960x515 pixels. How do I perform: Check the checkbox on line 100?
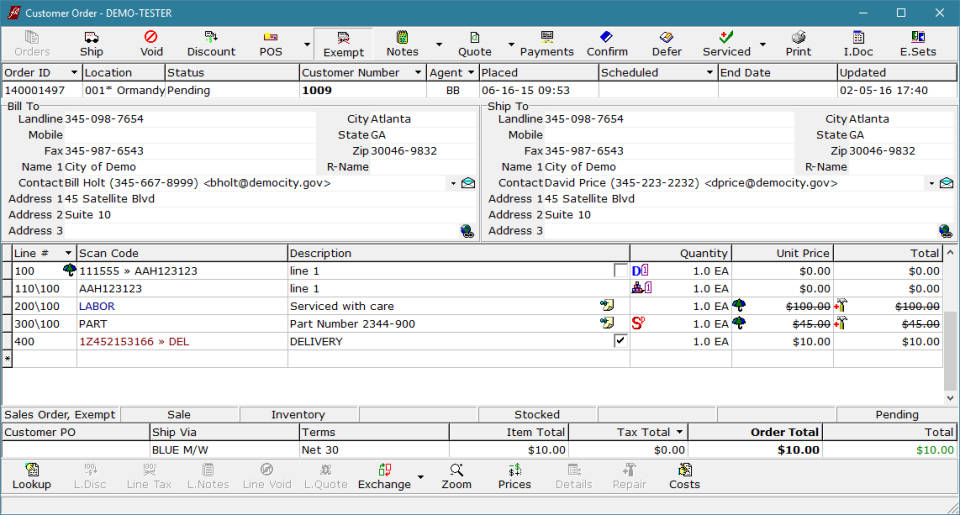click(620, 270)
